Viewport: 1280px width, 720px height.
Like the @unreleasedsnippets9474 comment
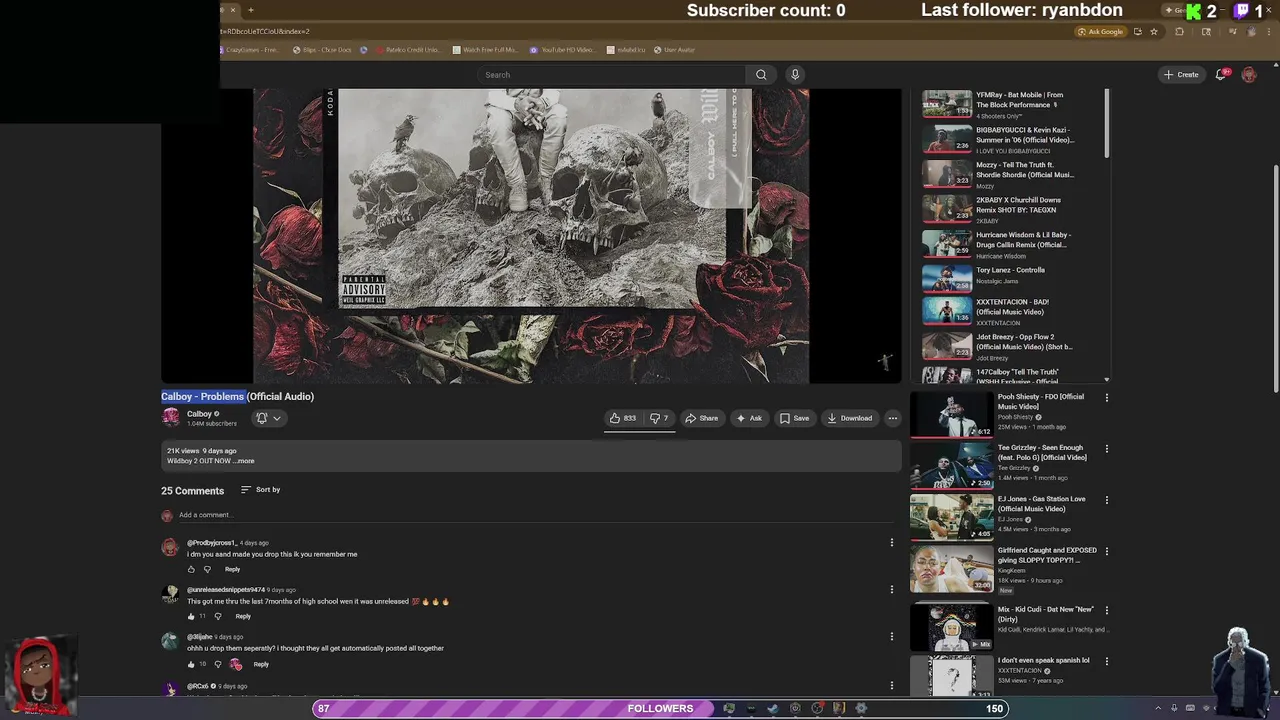point(191,616)
